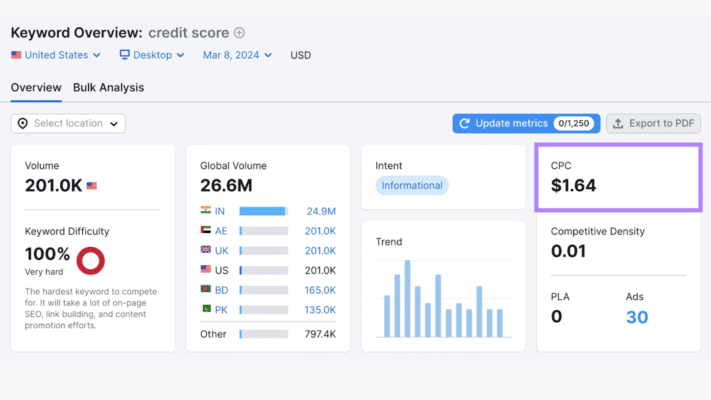Click the Pakistan flag icon
This screenshot has height=400, width=711.
205,308
